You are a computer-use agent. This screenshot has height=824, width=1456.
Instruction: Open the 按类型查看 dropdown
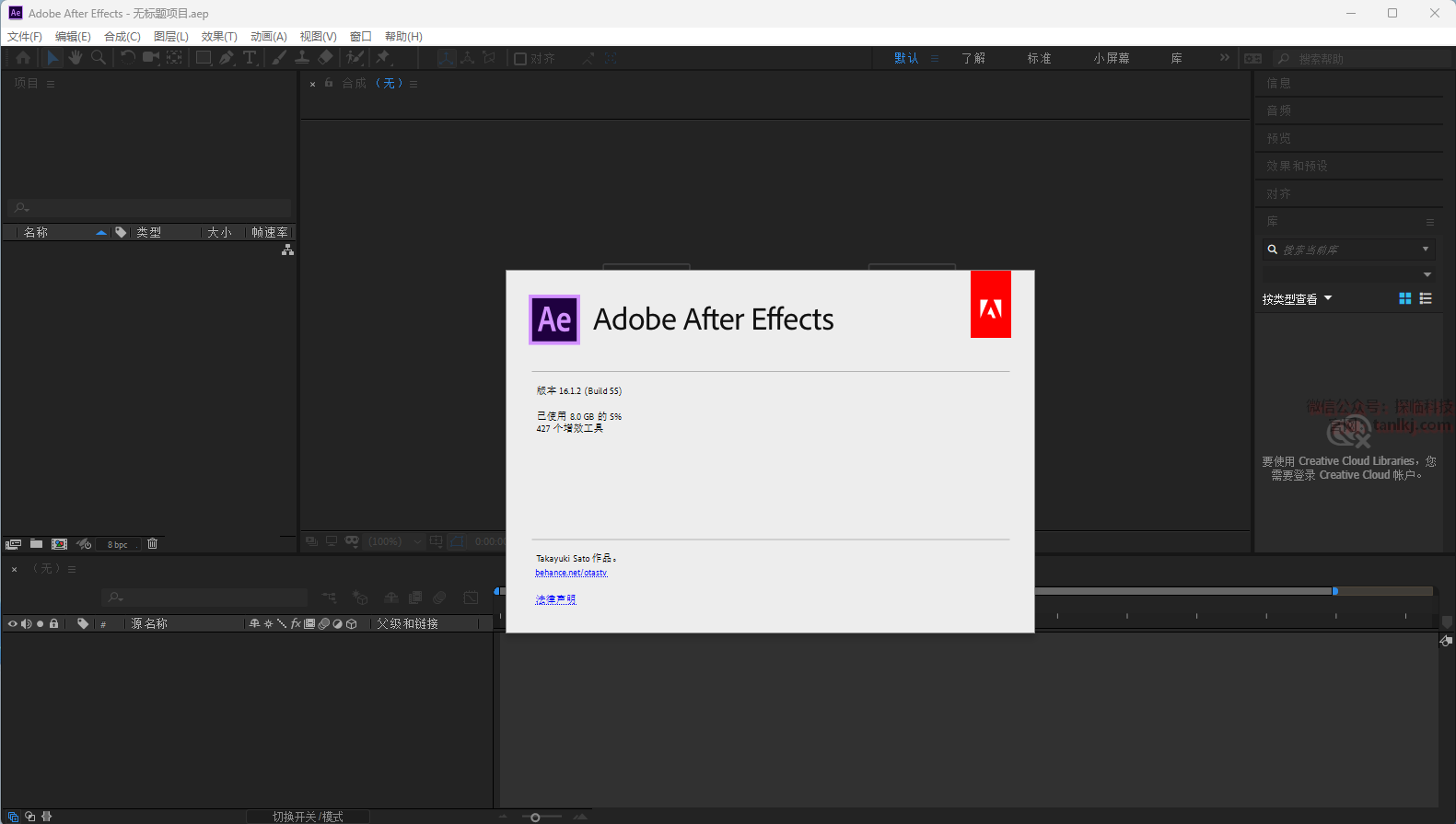point(1297,299)
